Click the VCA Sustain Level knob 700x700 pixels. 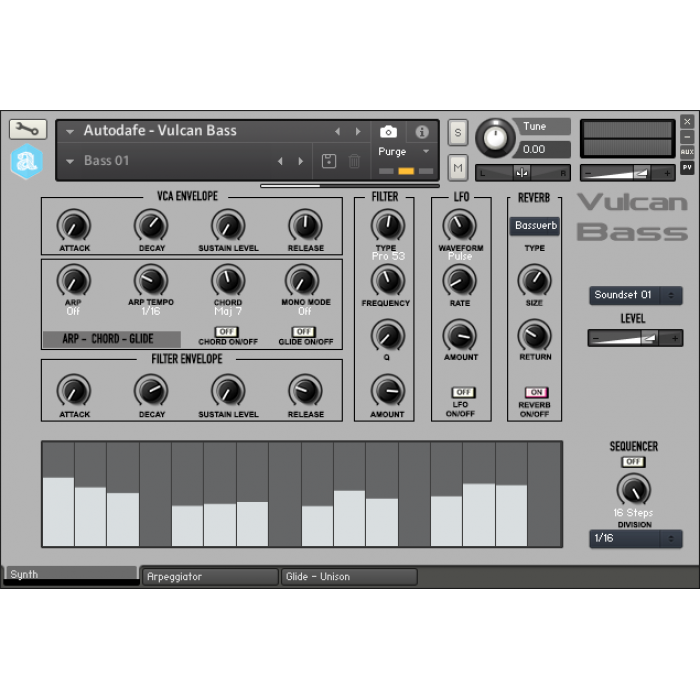(228, 226)
